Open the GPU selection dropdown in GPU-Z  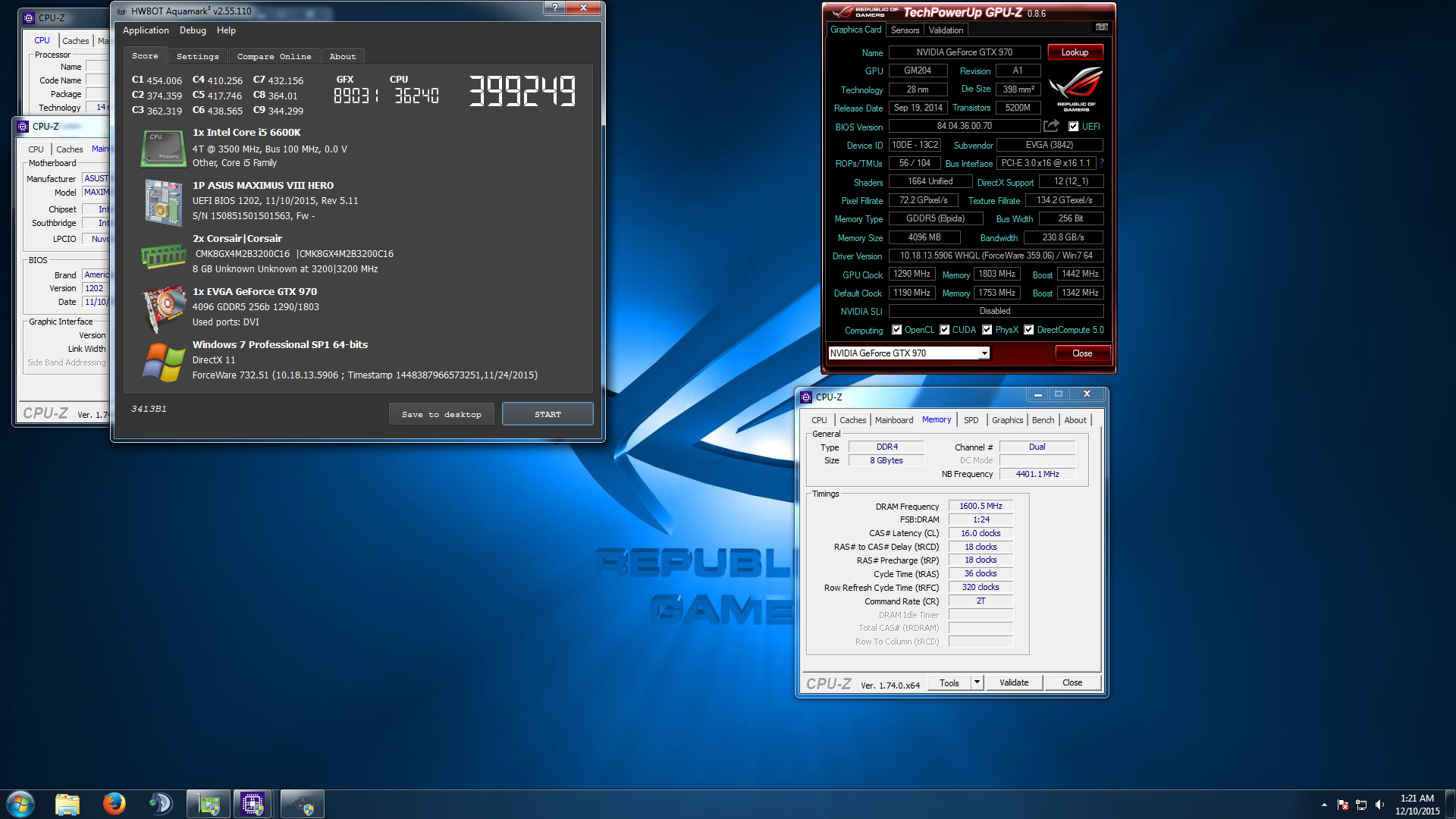pyautogui.click(x=984, y=353)
